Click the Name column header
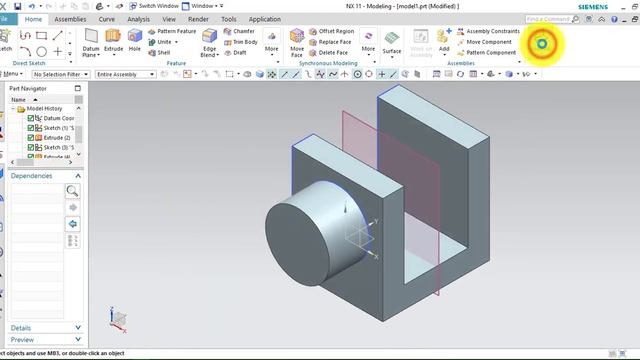This screenshot has width=640, height=360. coord(41,100)
